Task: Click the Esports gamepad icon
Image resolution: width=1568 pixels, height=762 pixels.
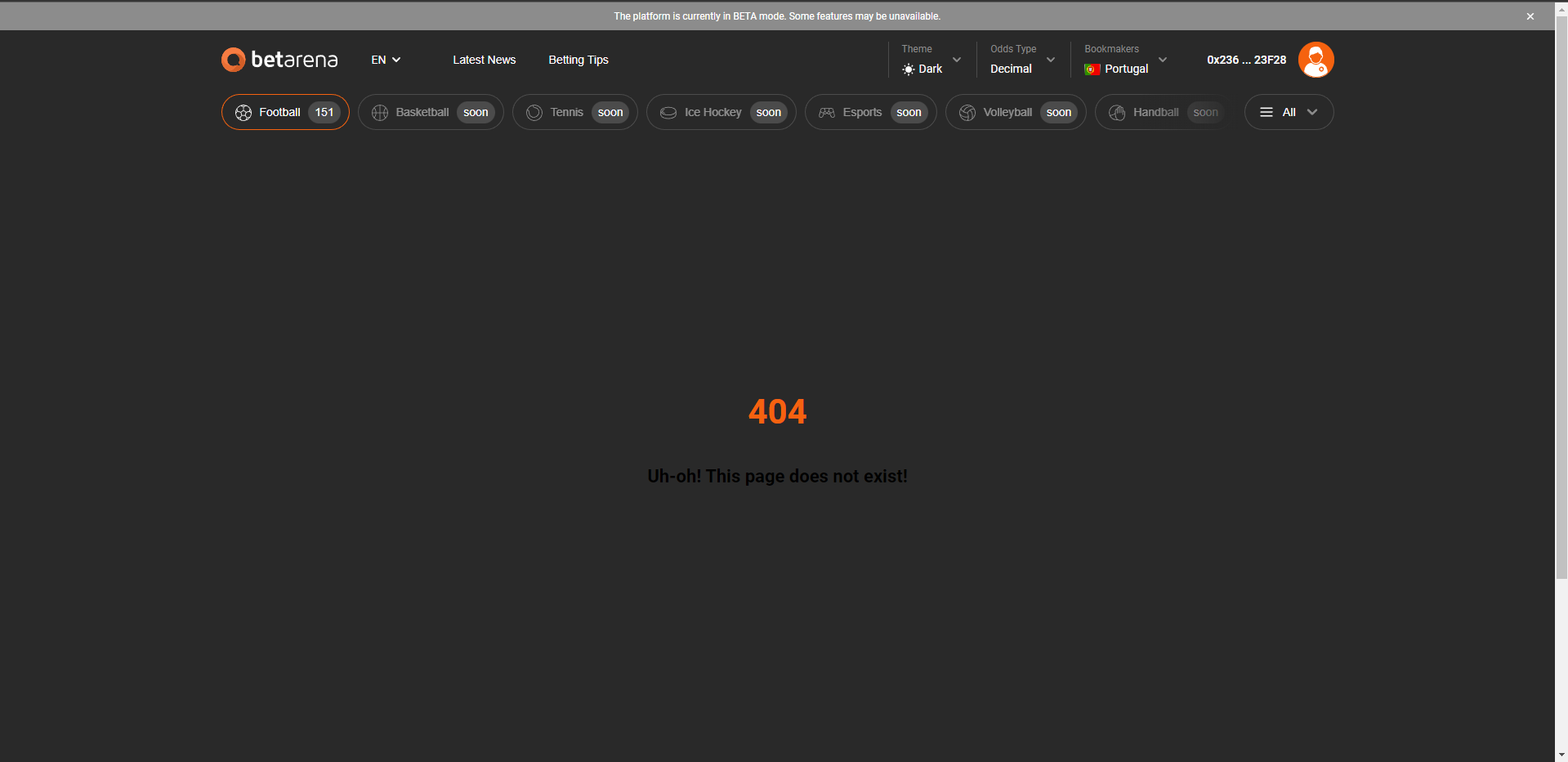Action: click(x=827, y=112)
